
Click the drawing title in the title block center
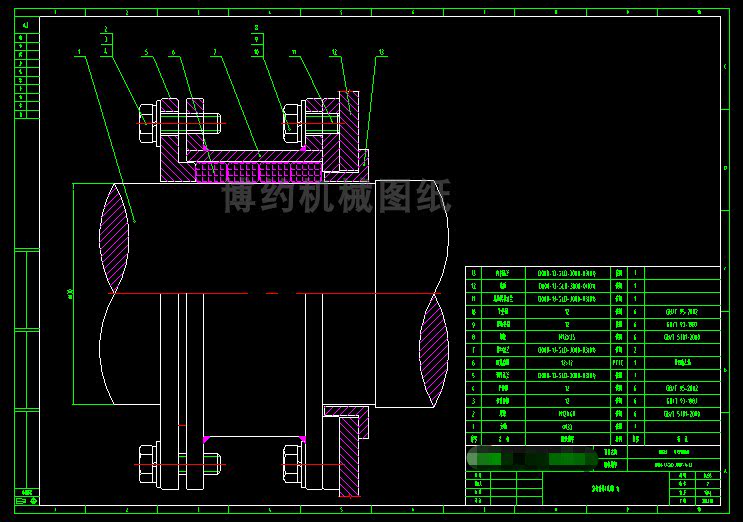606,488
